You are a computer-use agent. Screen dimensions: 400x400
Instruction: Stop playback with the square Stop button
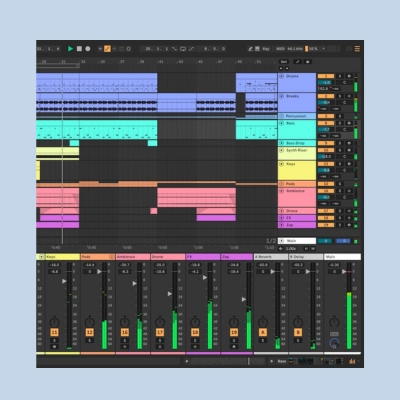tap(79, 49)
